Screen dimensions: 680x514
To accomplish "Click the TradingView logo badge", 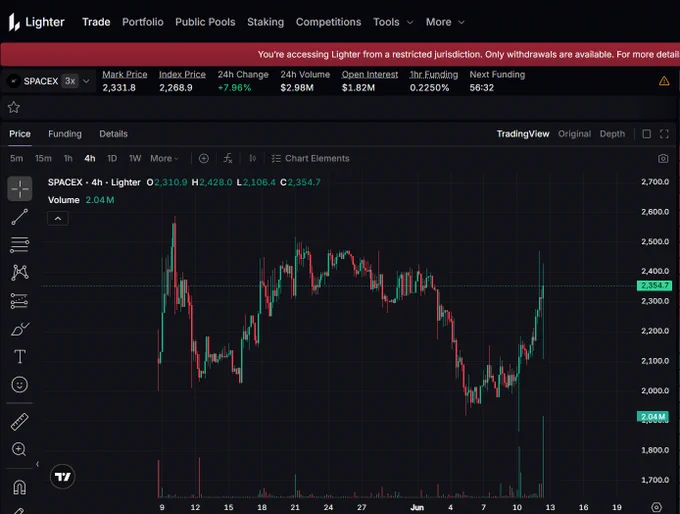I will (62, 477).
